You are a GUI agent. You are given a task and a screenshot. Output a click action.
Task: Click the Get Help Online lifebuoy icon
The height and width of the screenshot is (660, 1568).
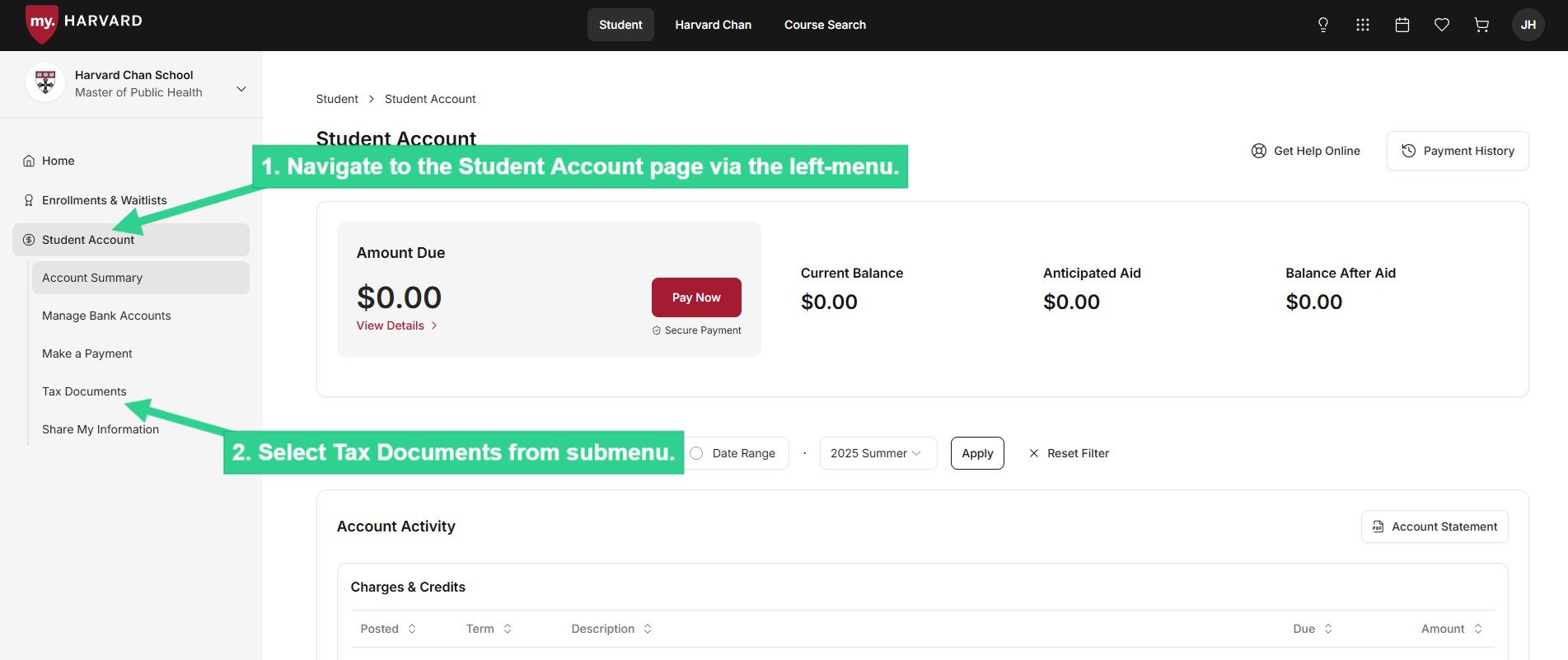coord(1259,151)
